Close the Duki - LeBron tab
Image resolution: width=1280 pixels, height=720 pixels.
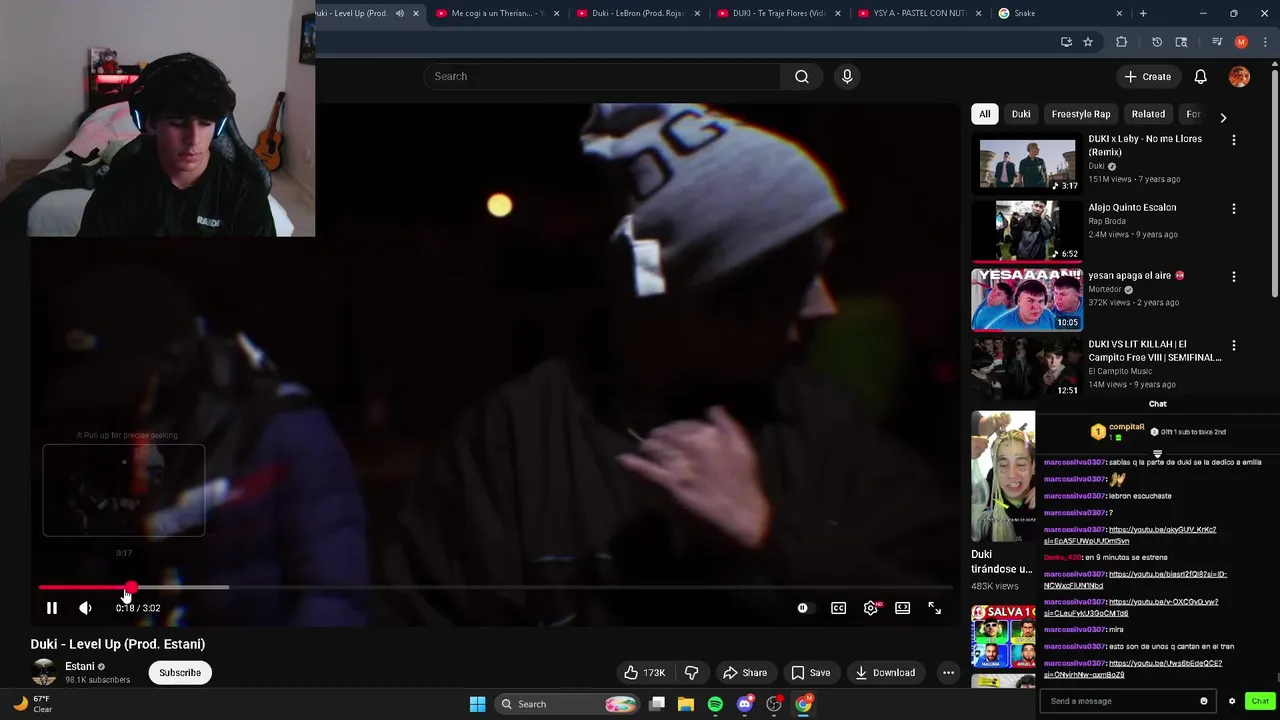[697, 13]
